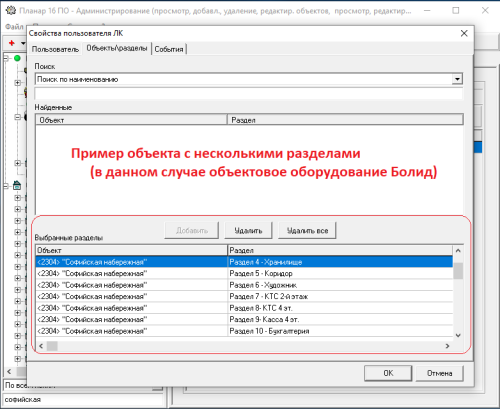Open the Пользователь tab
This screenshot has width=500, height=409.
(x=55, y=49)
